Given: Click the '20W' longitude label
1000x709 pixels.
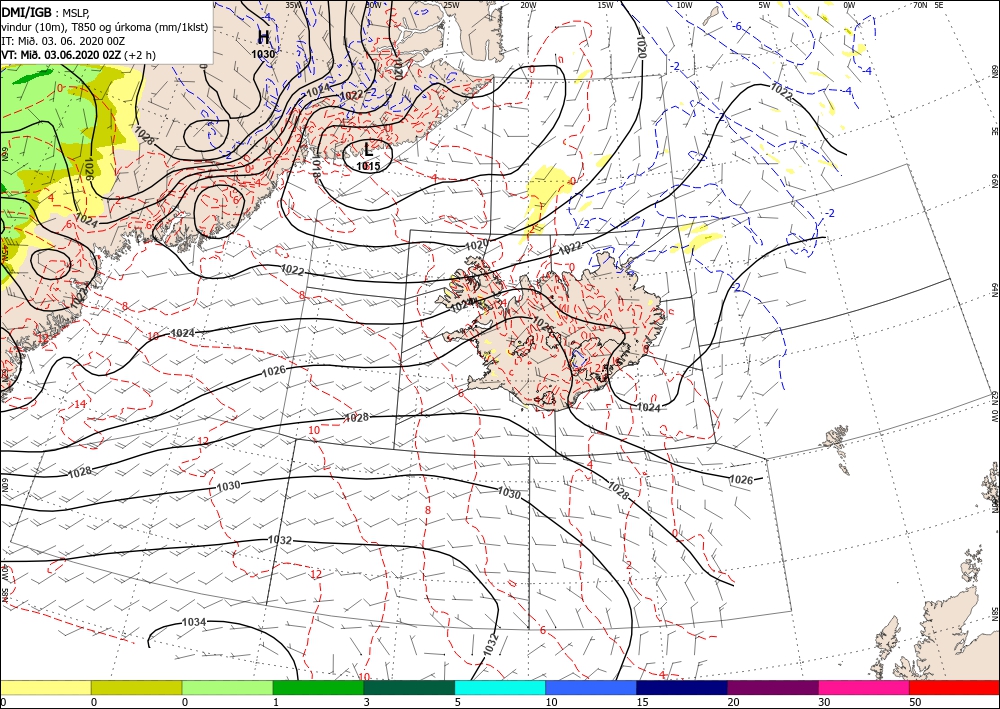Looking at the screenshot, I should pos(528,5).
